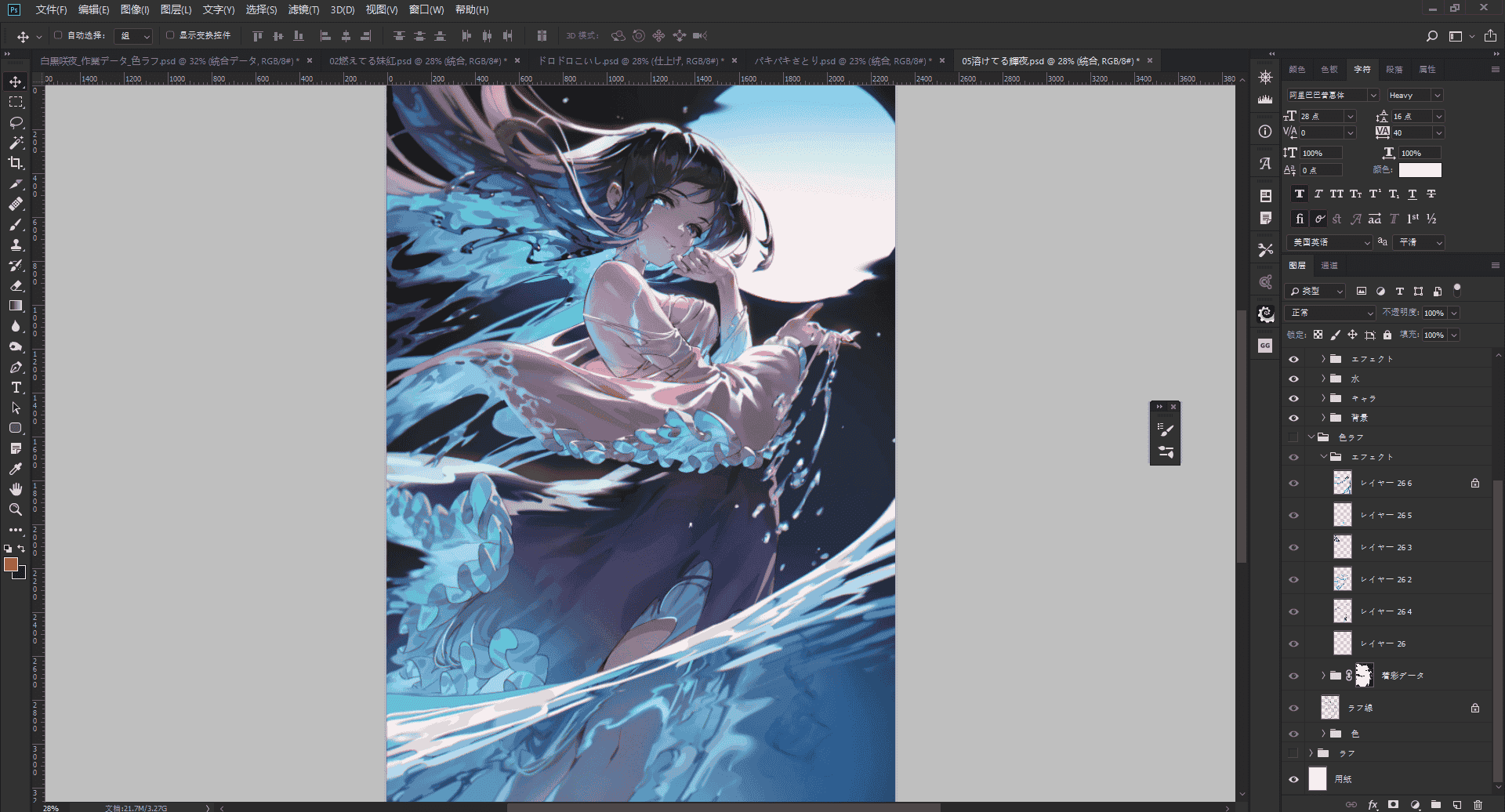Toggle faux bold in Character panel
This screenshot has height=812, width=1505.
[1300, 194]
